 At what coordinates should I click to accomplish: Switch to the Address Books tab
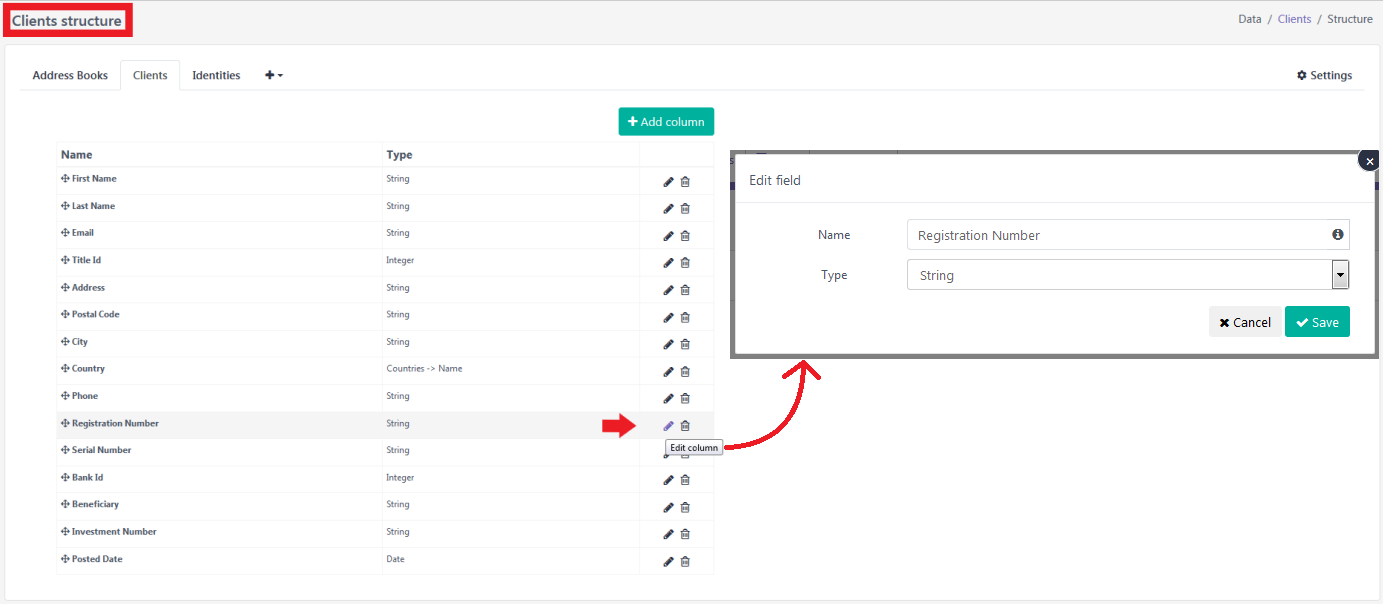[70, 74]
